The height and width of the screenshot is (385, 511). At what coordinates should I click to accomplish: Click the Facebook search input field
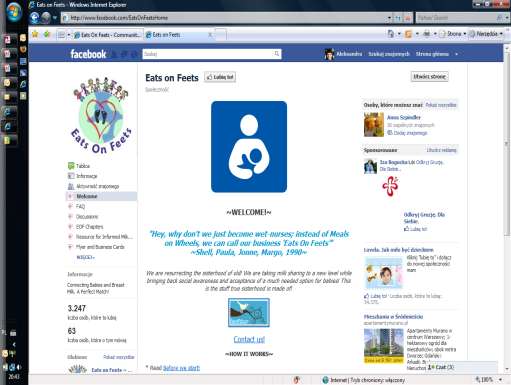click(x=208, y=54)
